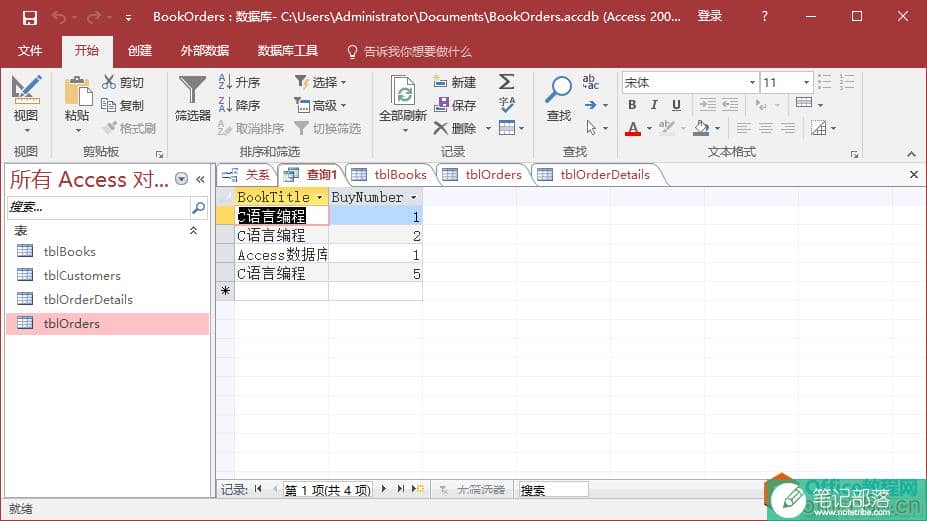The width and height of the screenshot is (927, 521).
Task: Click Delete record (删除) icon
Action: click(440, 128)
